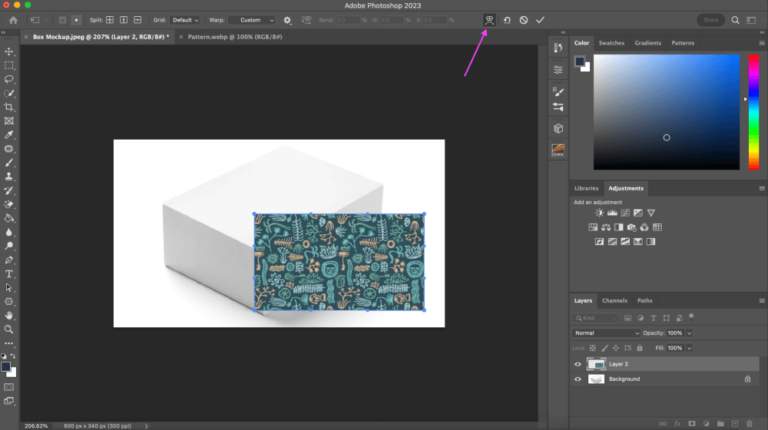Image resolution: width=768 pixels, height=430 pixels.
Task: Click the Share button
Action: 711,20
